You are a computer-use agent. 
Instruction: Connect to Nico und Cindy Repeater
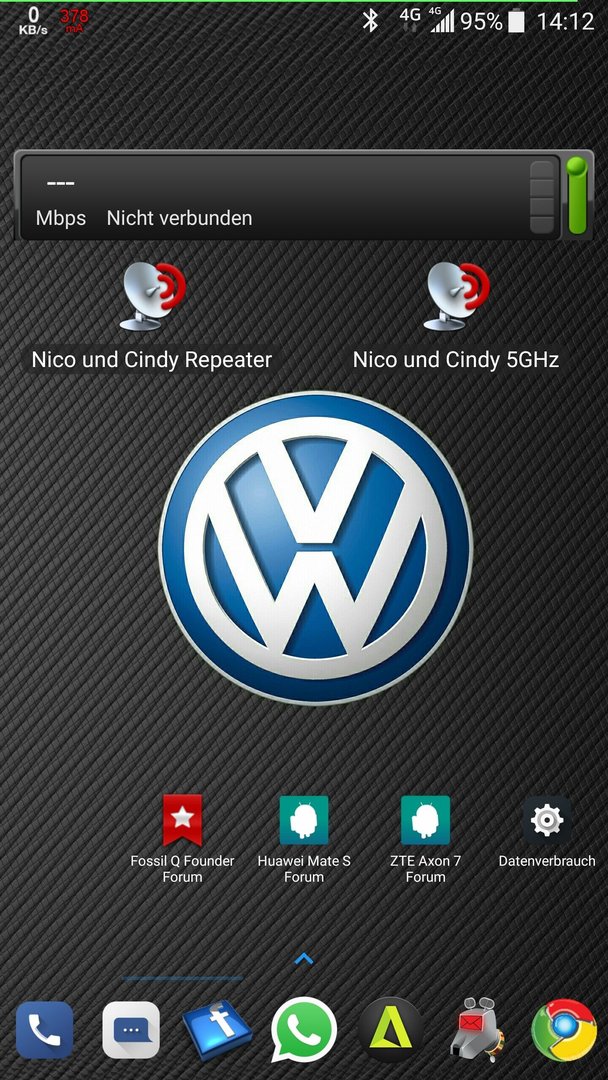(x=152, y=316)
